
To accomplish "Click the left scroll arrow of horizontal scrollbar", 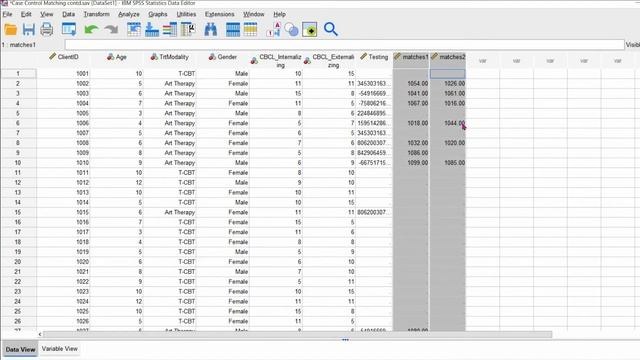I will click(x=40, y=334).
